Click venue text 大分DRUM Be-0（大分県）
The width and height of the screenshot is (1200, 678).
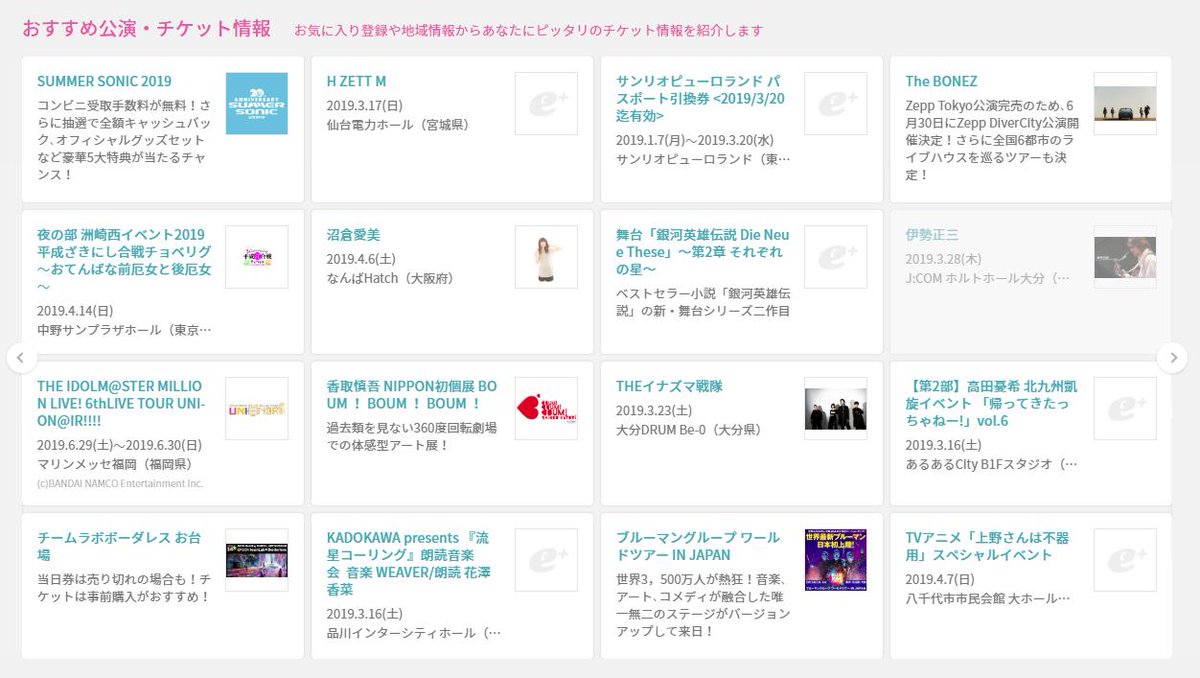click(688, 430)
